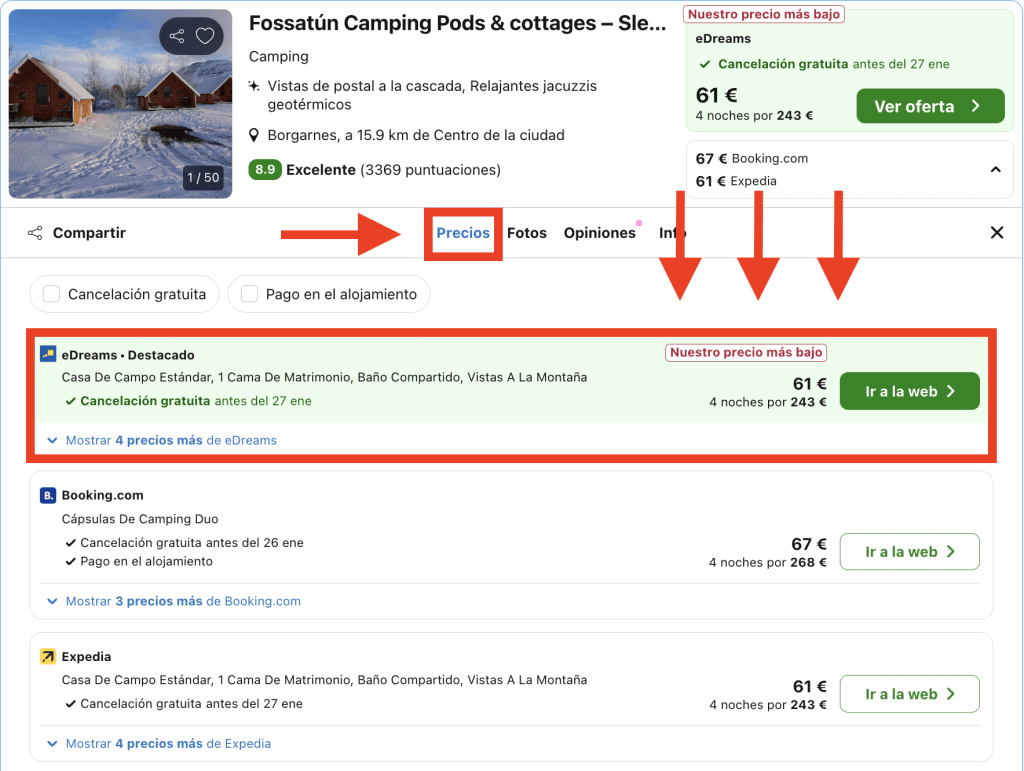The image size is (1024, 771).
Task: Click the Compartir share icon
Action: 35,233
